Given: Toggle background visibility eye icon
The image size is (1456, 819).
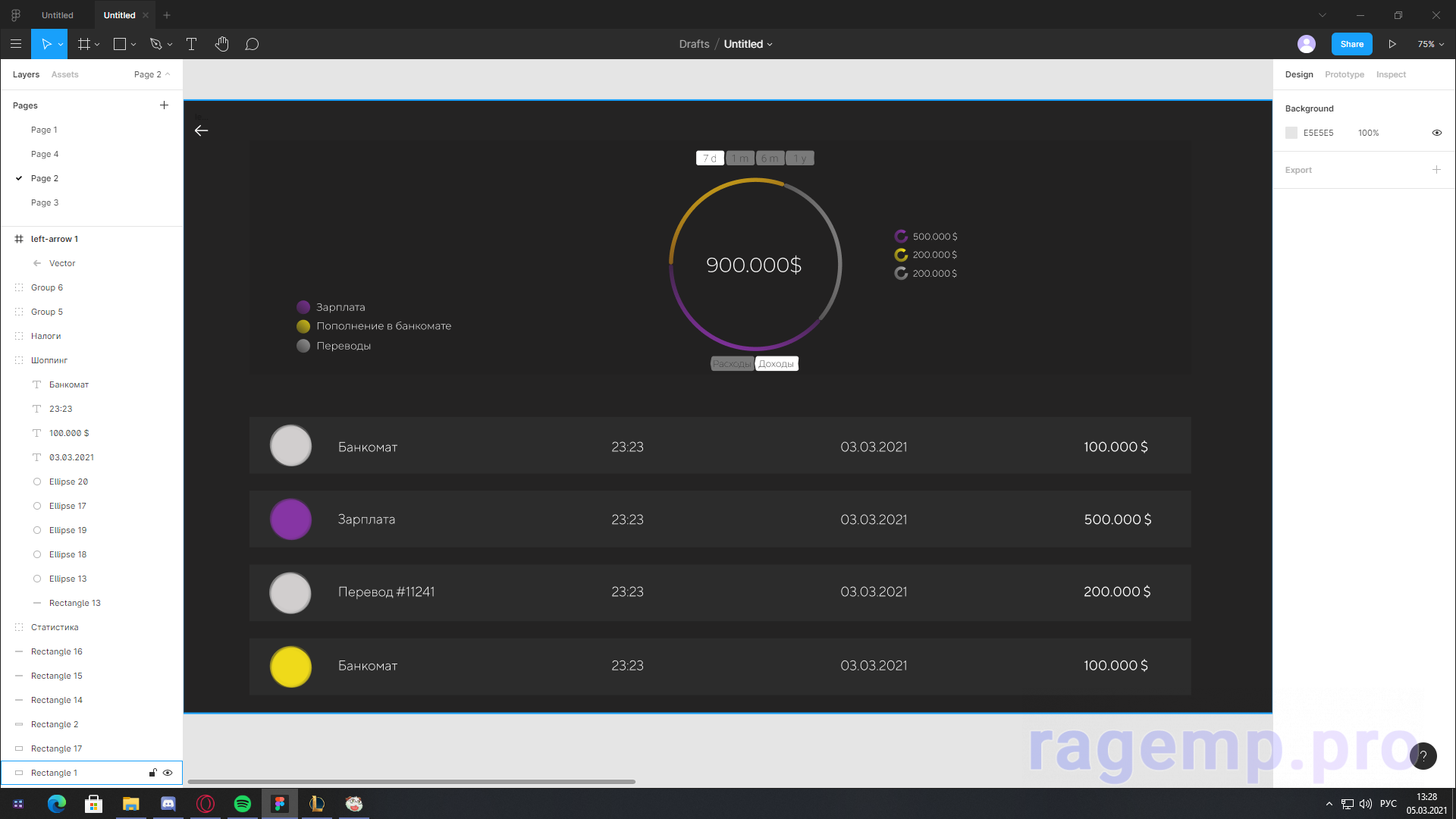Looking at the screenshot, I should tap(1436, 133).
